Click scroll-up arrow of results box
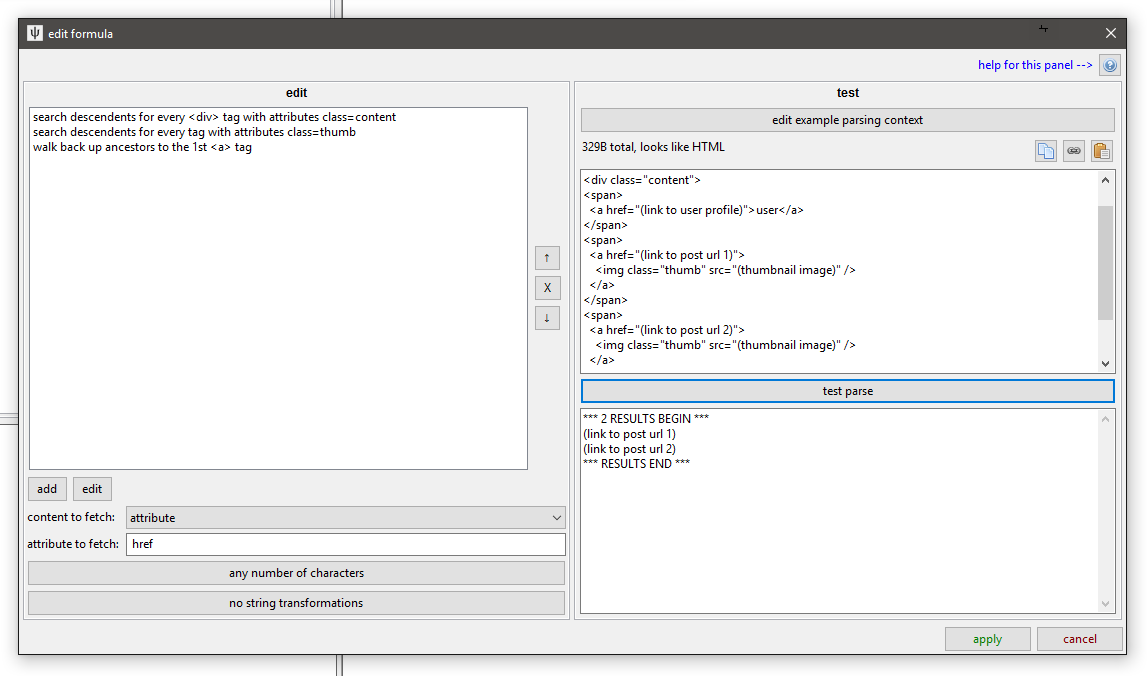The height and width of the screenshot is (676, 1147). 1105,419
